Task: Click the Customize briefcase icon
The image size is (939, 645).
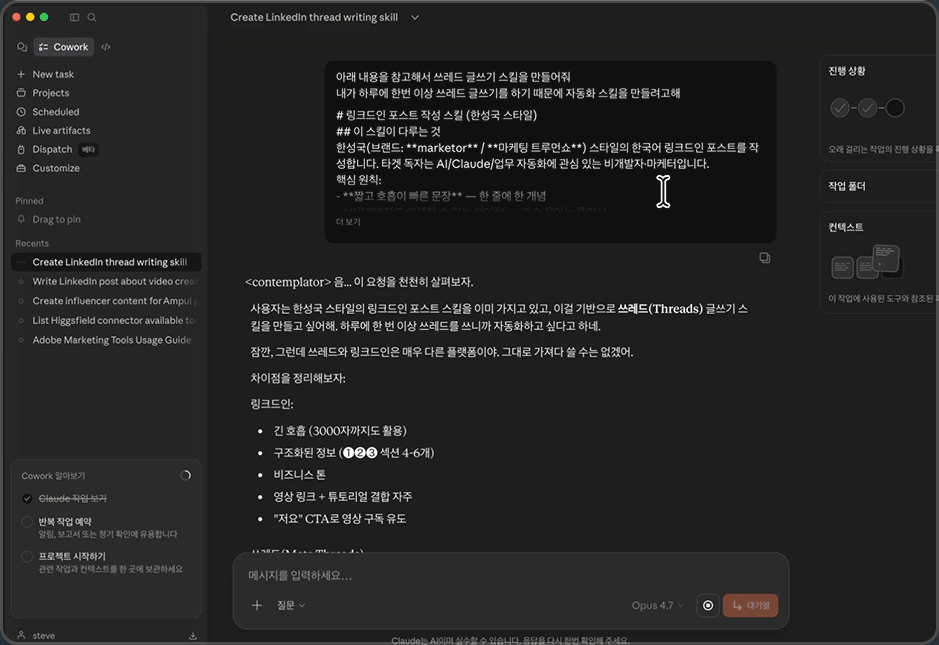Action: [21, 168]
